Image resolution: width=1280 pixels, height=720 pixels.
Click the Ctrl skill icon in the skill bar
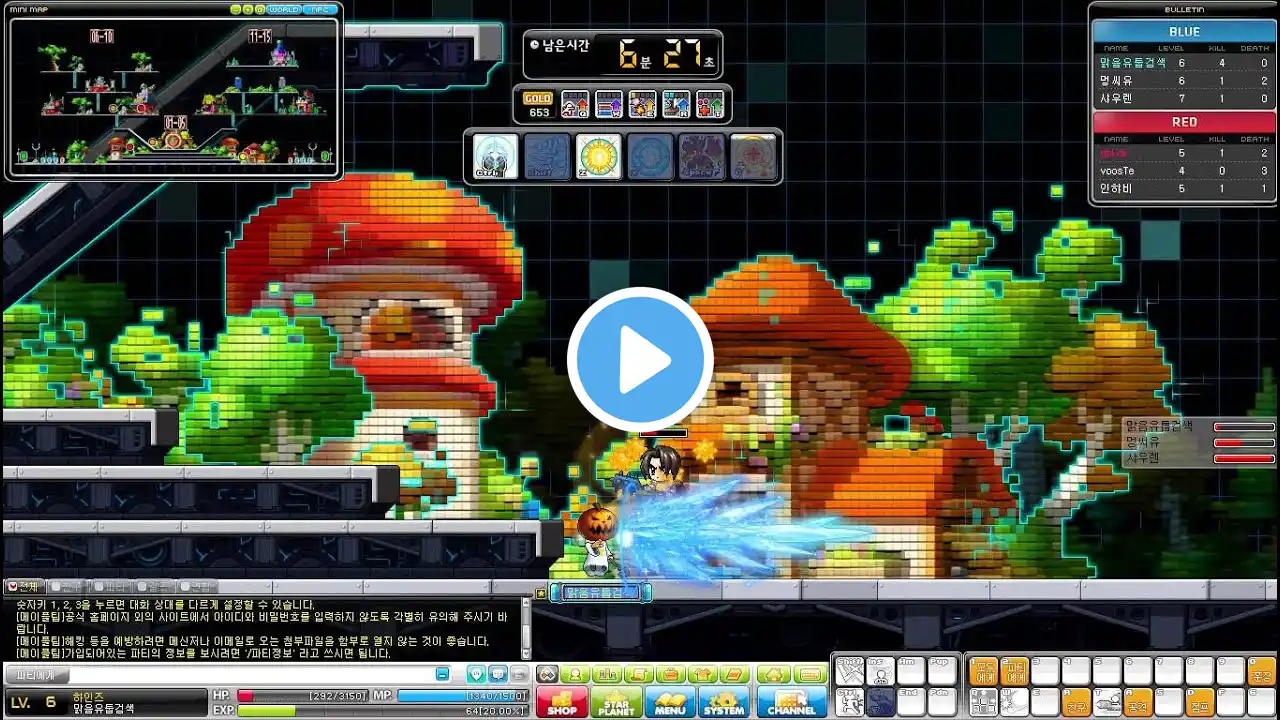[496, 157]
